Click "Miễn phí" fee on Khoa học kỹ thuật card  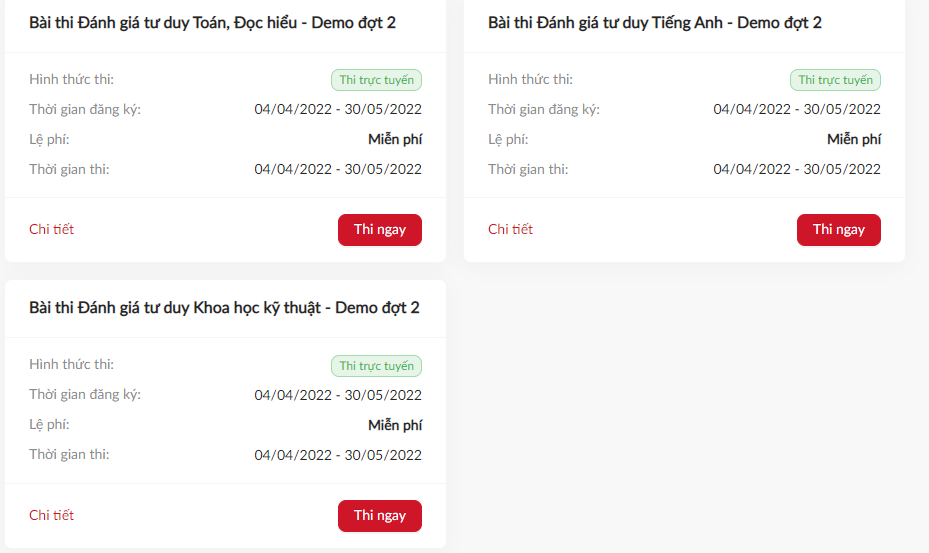tap(395, 425)
